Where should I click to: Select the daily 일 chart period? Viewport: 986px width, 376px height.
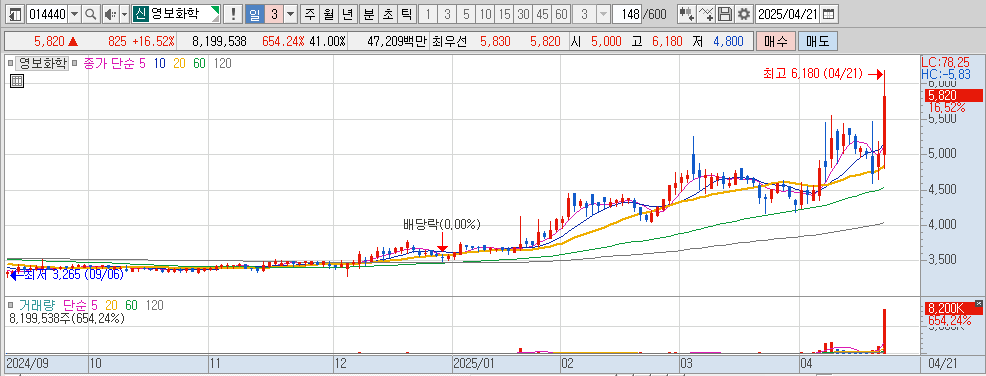tap(254, 14)
